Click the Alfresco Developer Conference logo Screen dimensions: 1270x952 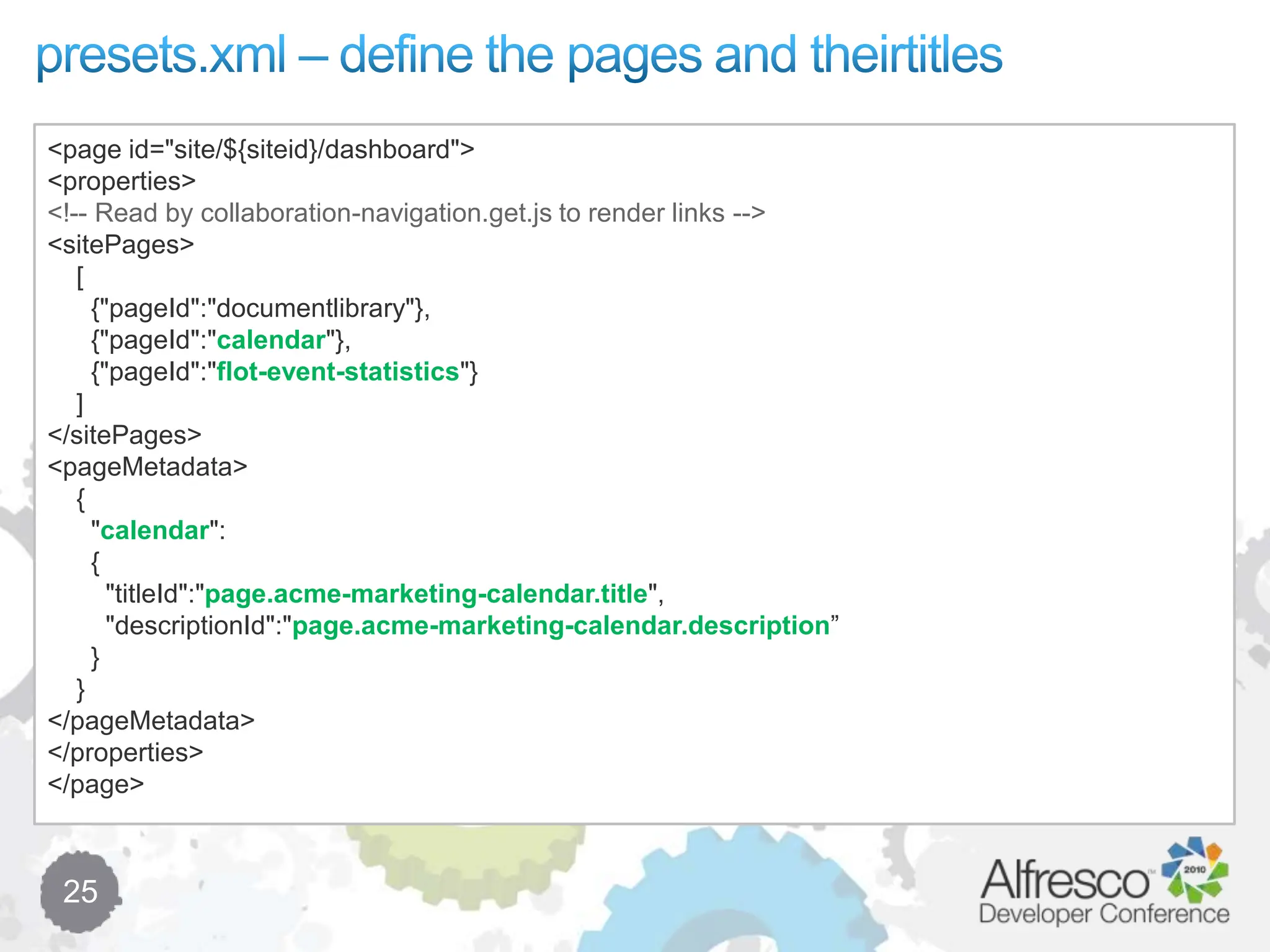pos(1104,882)
